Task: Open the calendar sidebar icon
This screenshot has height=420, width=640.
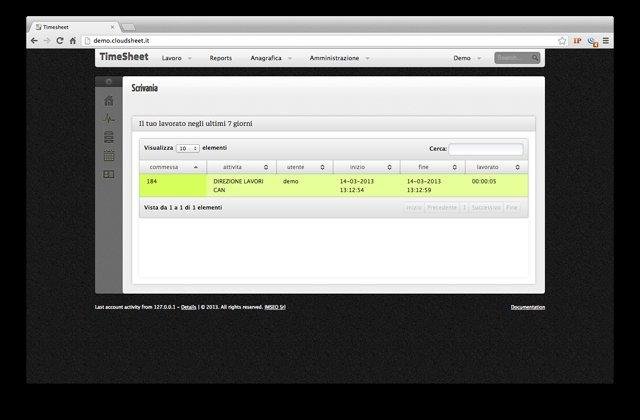Action: 109,156
